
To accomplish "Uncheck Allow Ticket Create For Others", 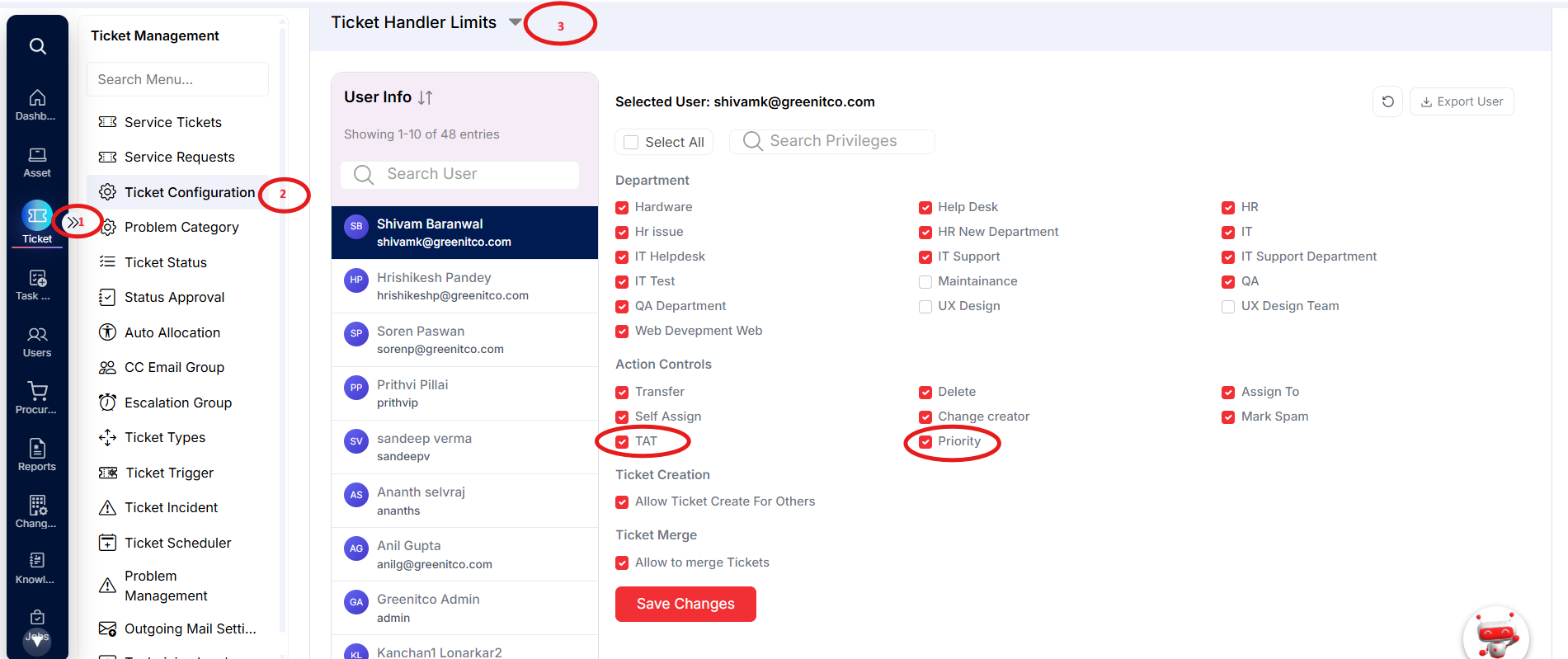I will (x=622, y=502).
